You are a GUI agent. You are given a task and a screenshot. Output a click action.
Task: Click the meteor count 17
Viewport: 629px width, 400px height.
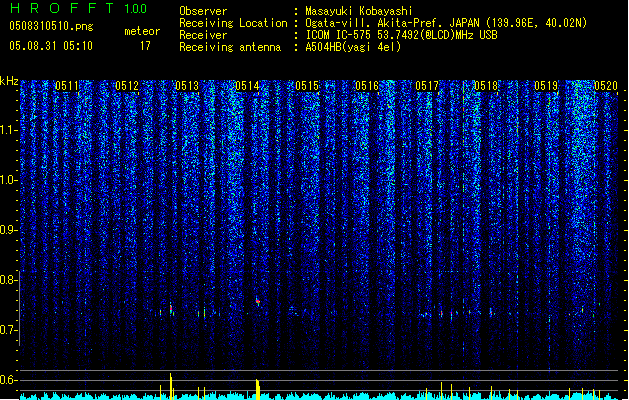click(x=145, y=46)
